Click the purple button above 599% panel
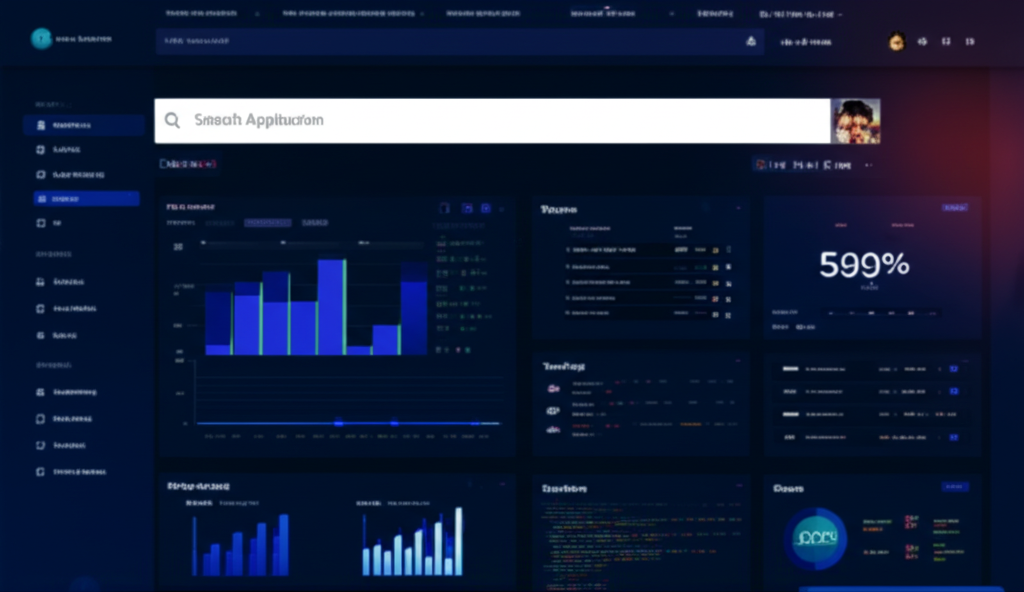The height and width of the screenshot is (592, 1024). coord(955,207)
